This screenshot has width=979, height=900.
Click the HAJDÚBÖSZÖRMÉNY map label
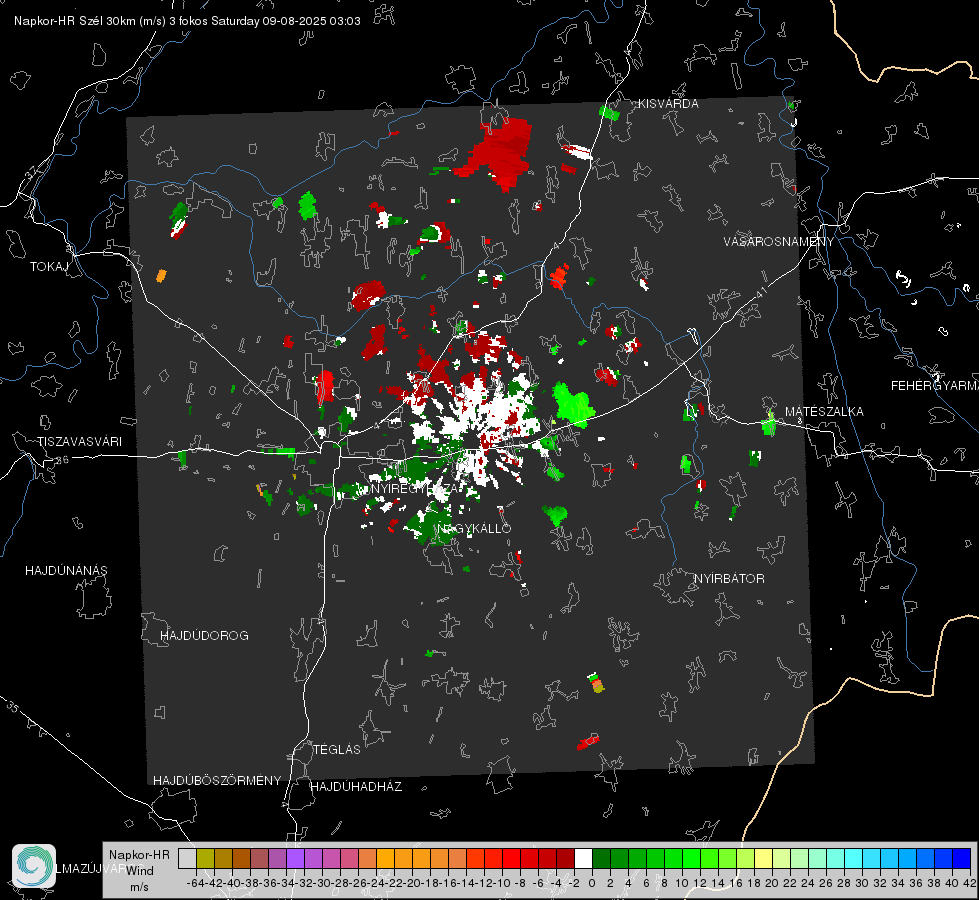tap(217, 781)
